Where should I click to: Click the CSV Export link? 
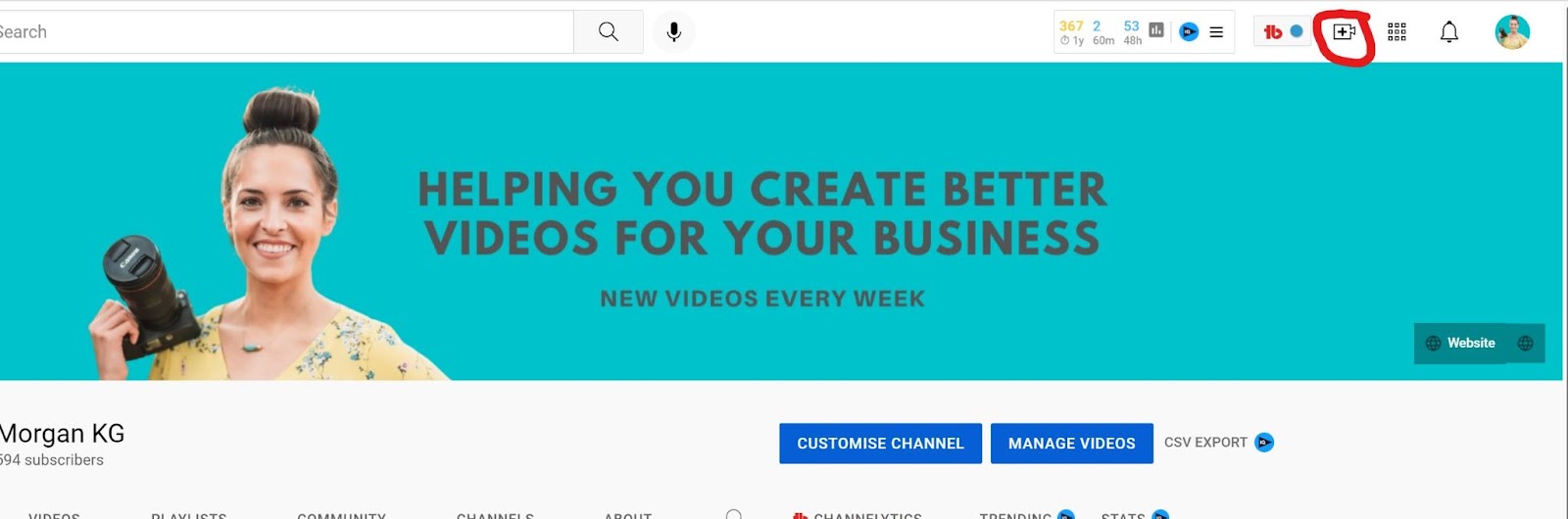click(1205, 443)
